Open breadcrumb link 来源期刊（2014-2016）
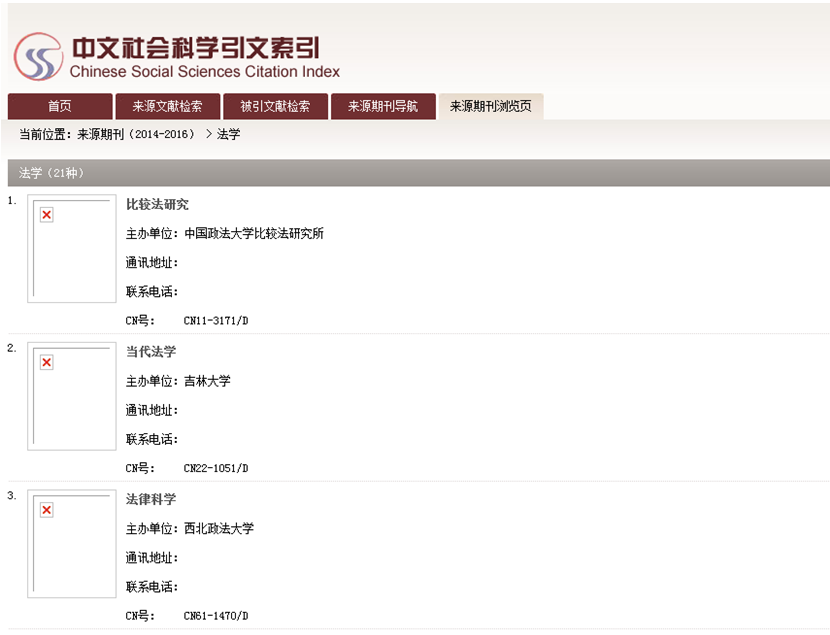This screenshot has width=830, height=635. [135, 134]
